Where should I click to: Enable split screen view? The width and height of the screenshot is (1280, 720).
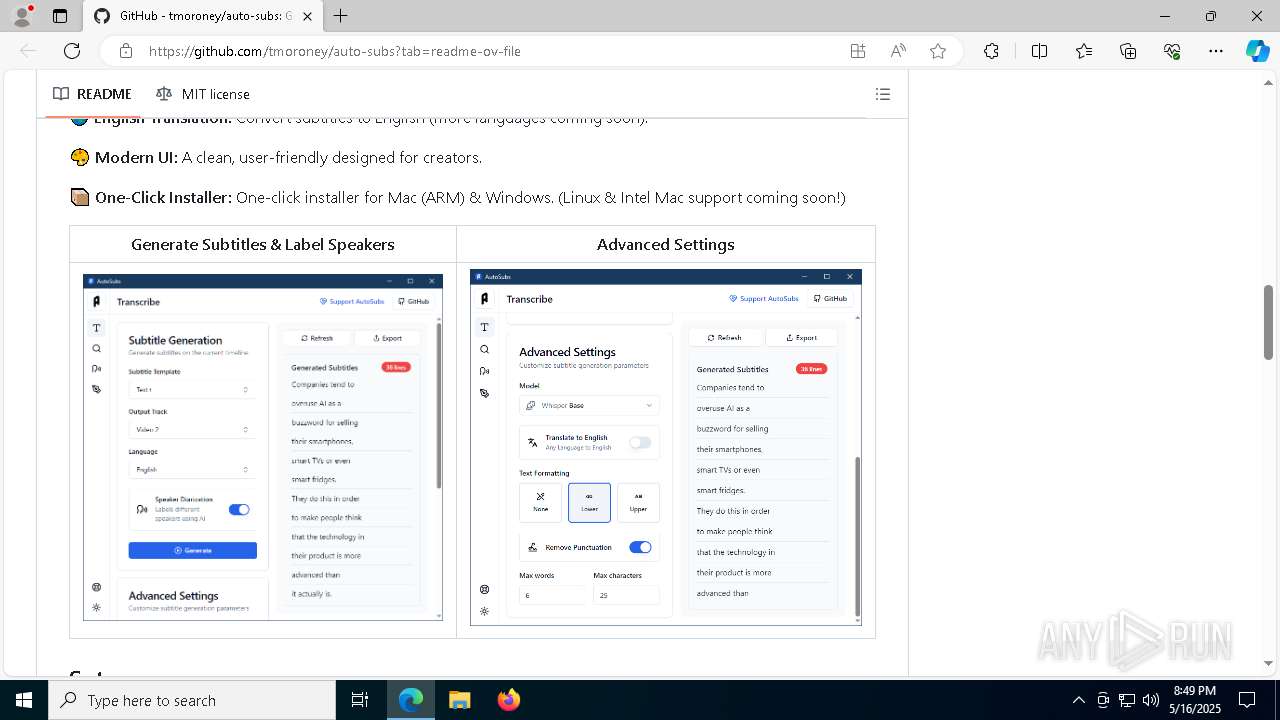1039,51
